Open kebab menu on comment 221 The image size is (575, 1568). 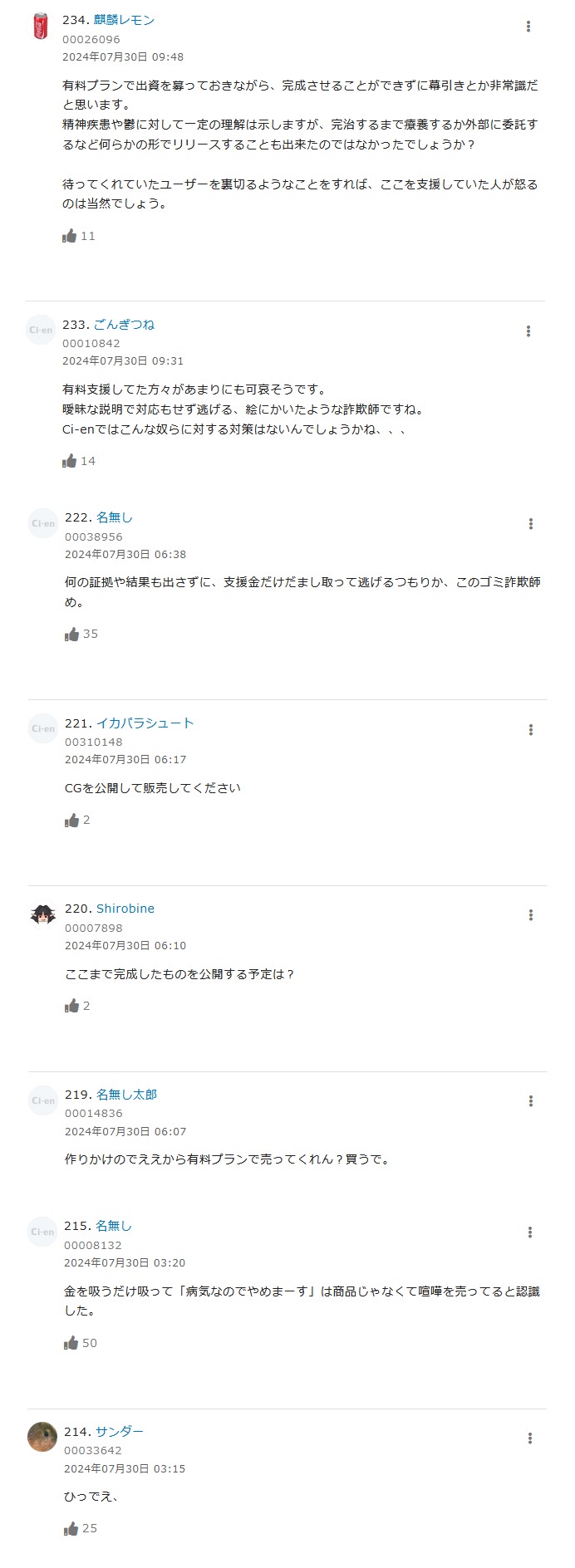pyautogui.click(x=531, y=730)
